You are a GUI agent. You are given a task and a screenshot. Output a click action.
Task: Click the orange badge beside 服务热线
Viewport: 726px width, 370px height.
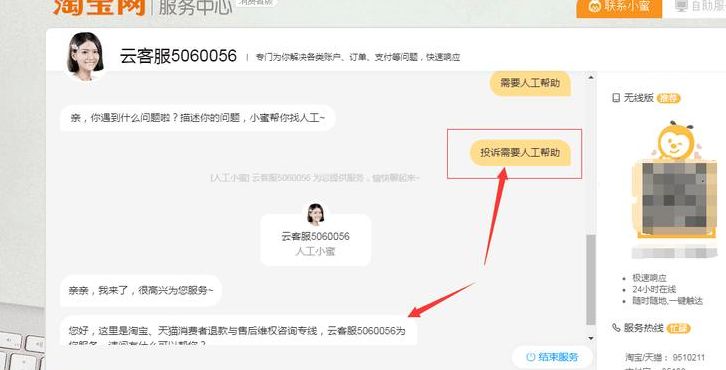point(679,328)
